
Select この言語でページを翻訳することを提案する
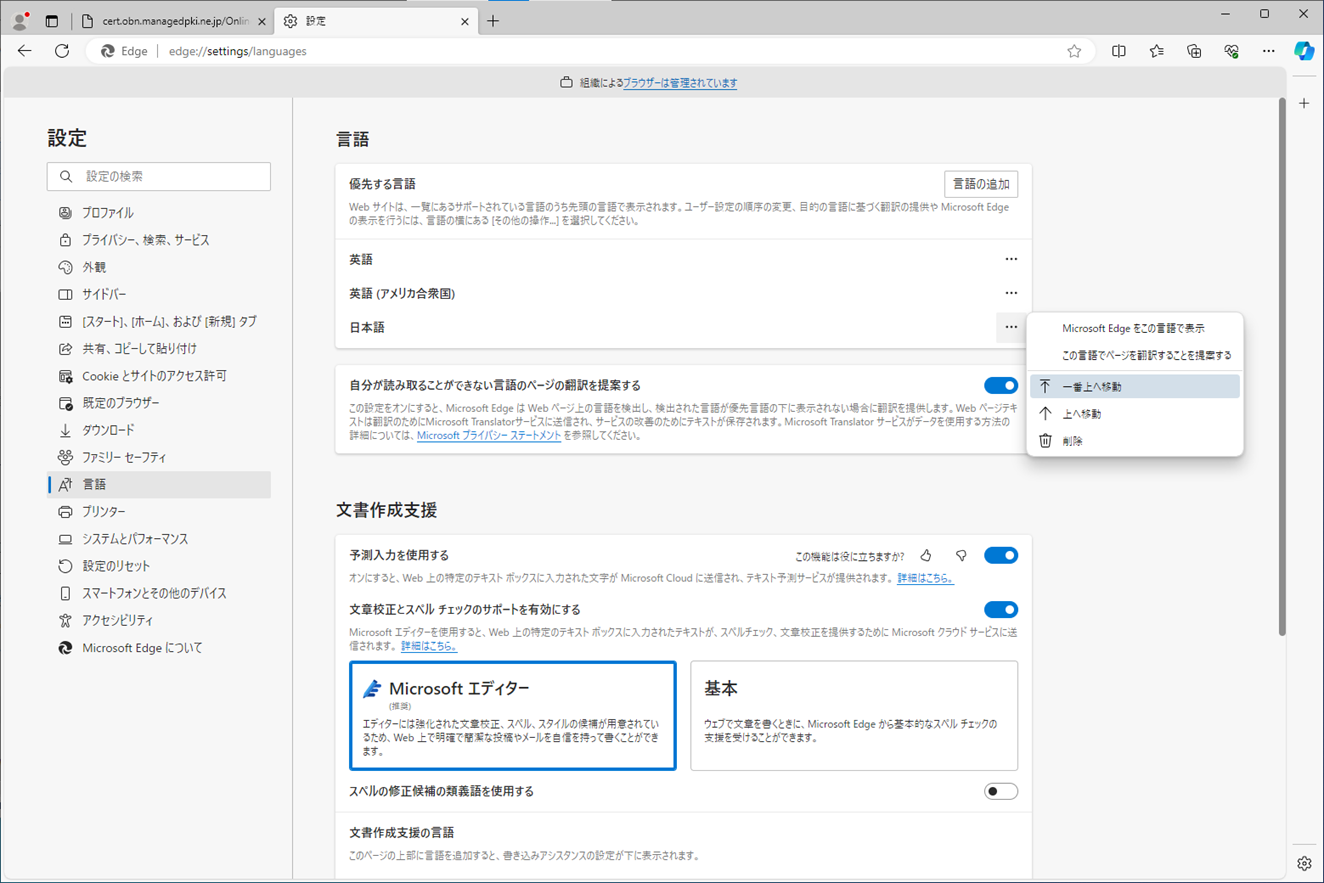click(x=1135, y=355)
